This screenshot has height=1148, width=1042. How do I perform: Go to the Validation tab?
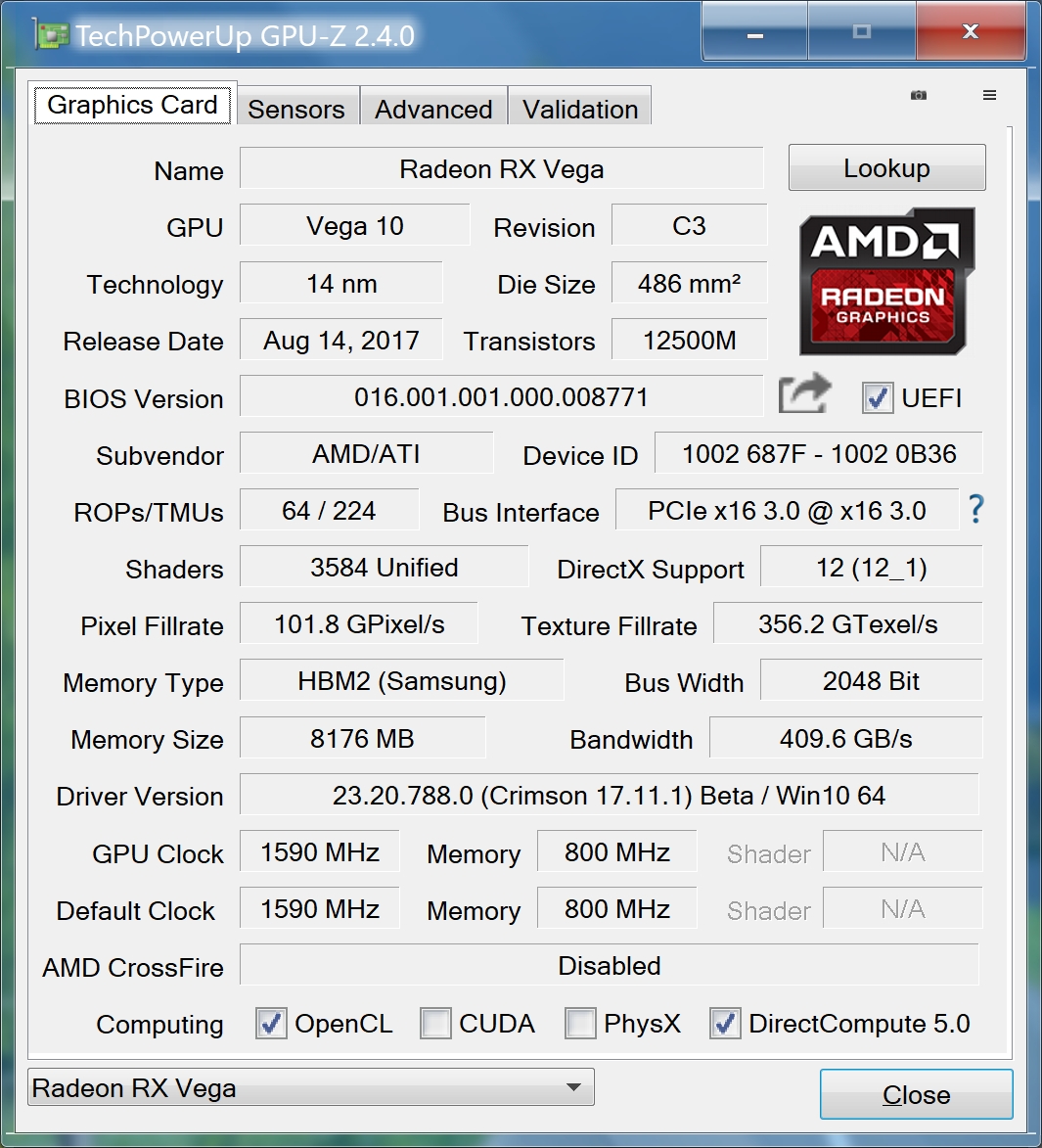[580, 109]
